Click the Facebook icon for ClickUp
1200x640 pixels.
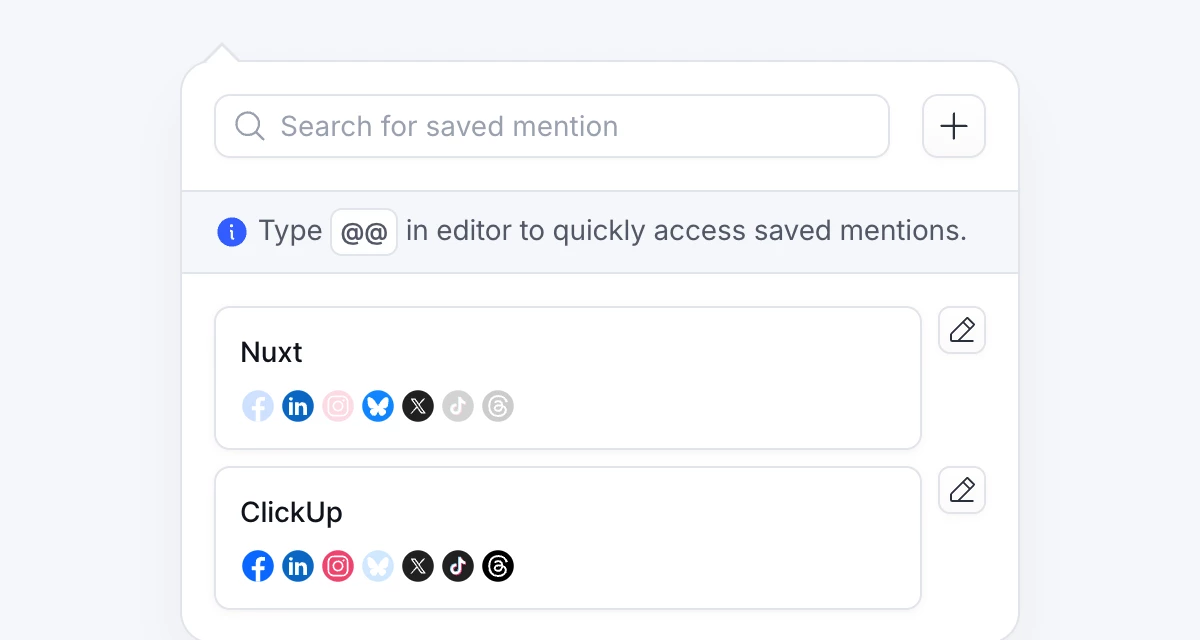point(258,566)
